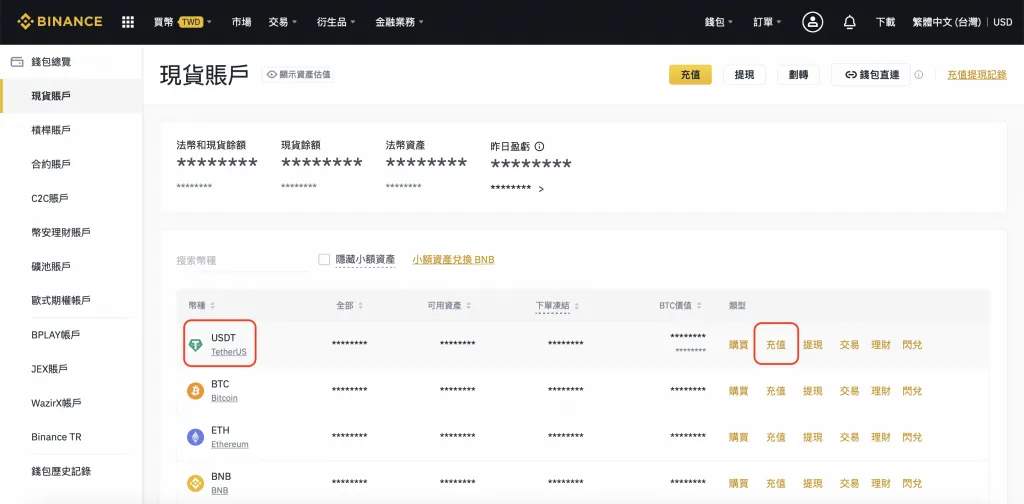Select 槓桿賬戶 in the sidebar

tap(51, 130)
